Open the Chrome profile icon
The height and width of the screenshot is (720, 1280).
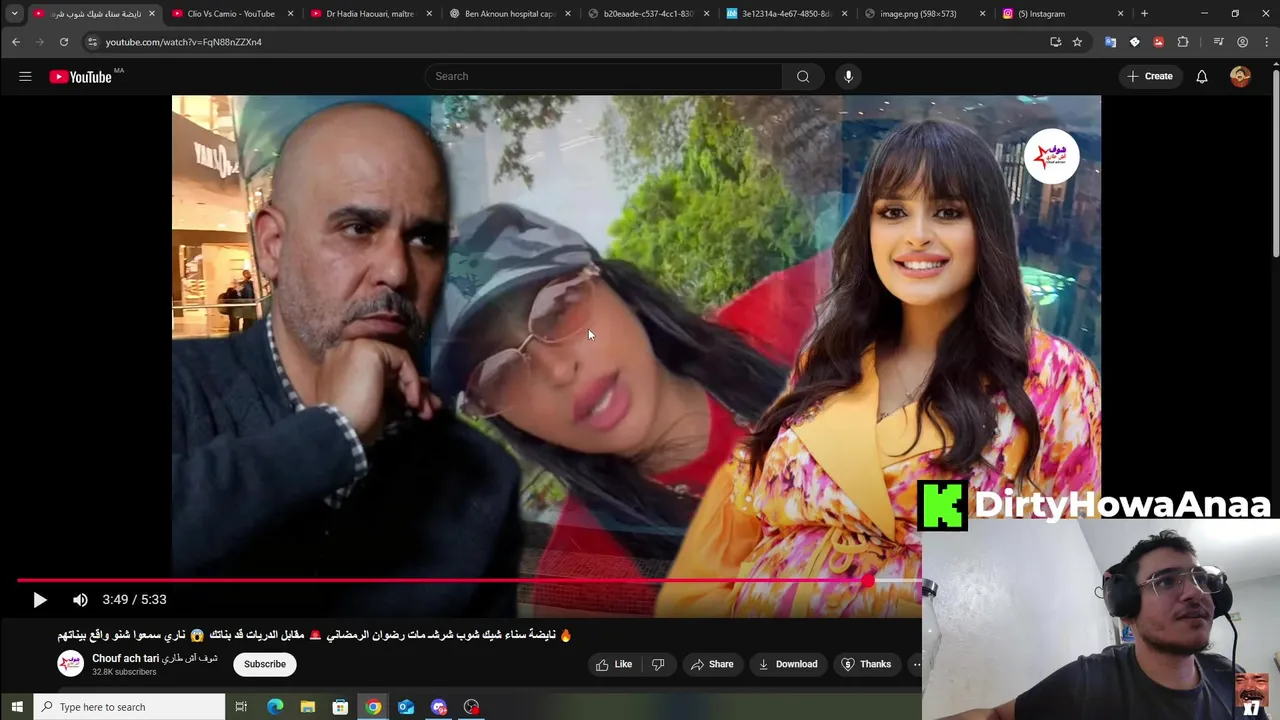[1242, 42]
